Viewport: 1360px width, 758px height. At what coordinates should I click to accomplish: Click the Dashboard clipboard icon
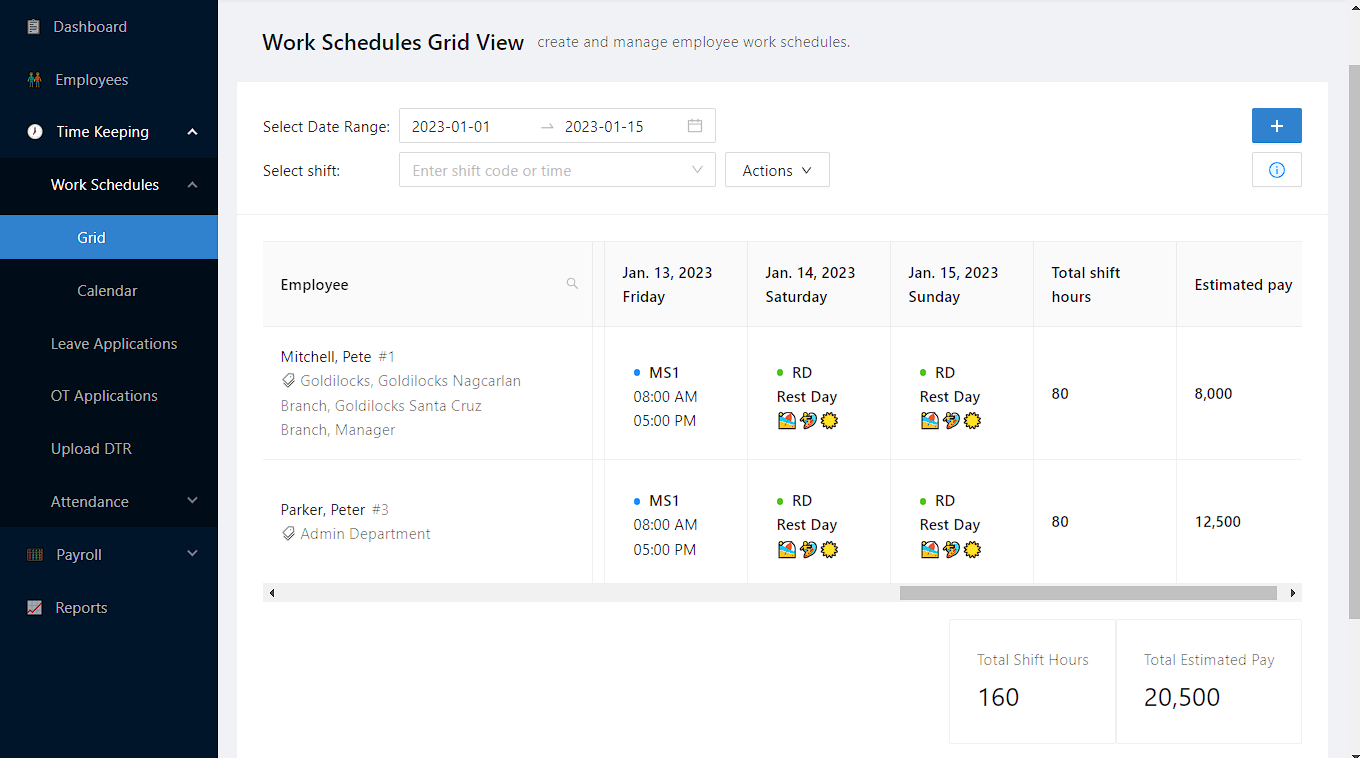[x=34, y=27]
